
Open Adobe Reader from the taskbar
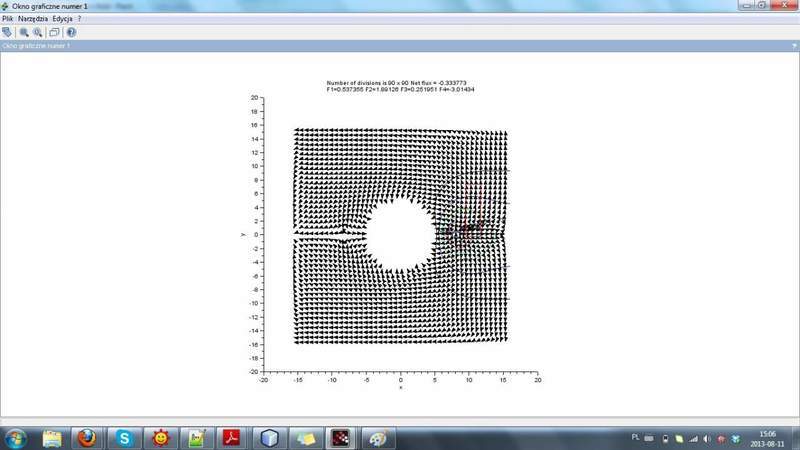[232, 438]
